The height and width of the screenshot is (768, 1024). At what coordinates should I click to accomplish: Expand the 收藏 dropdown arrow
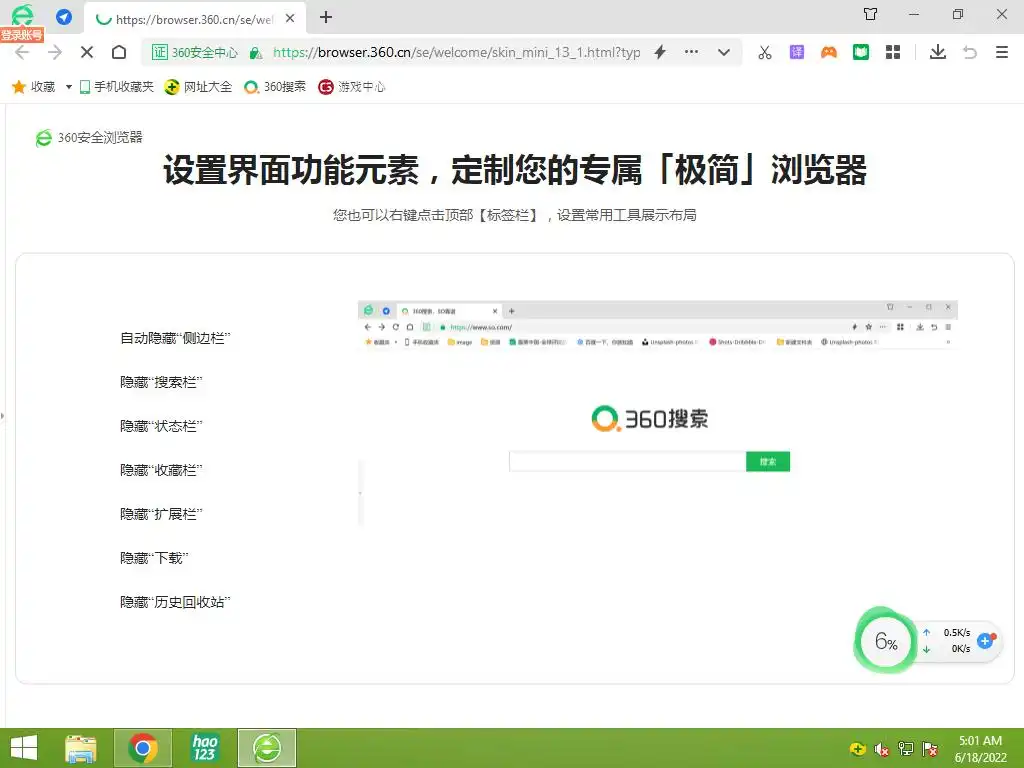point(69,87)
